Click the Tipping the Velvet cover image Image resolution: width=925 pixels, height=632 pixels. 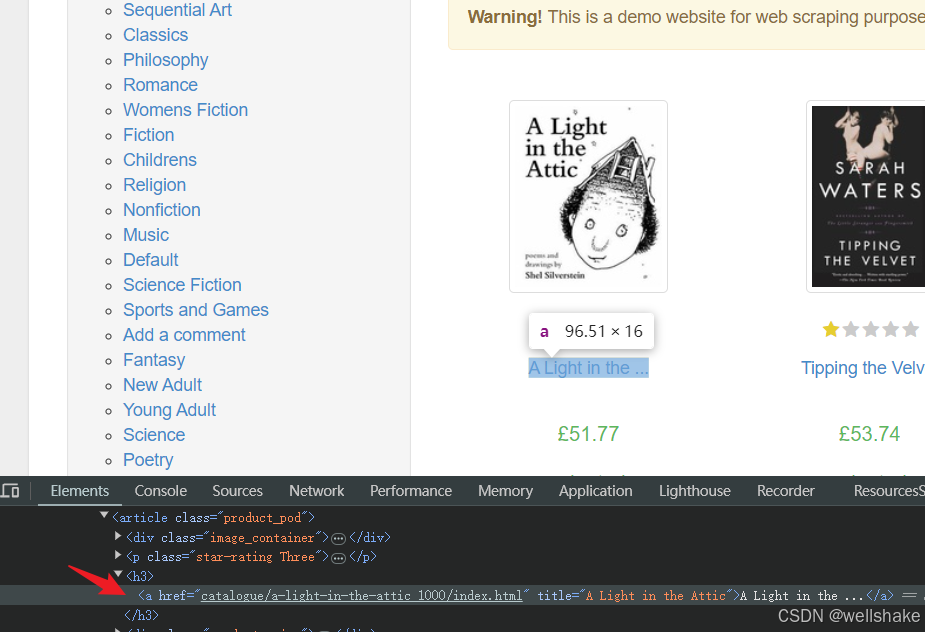[867, 197]
